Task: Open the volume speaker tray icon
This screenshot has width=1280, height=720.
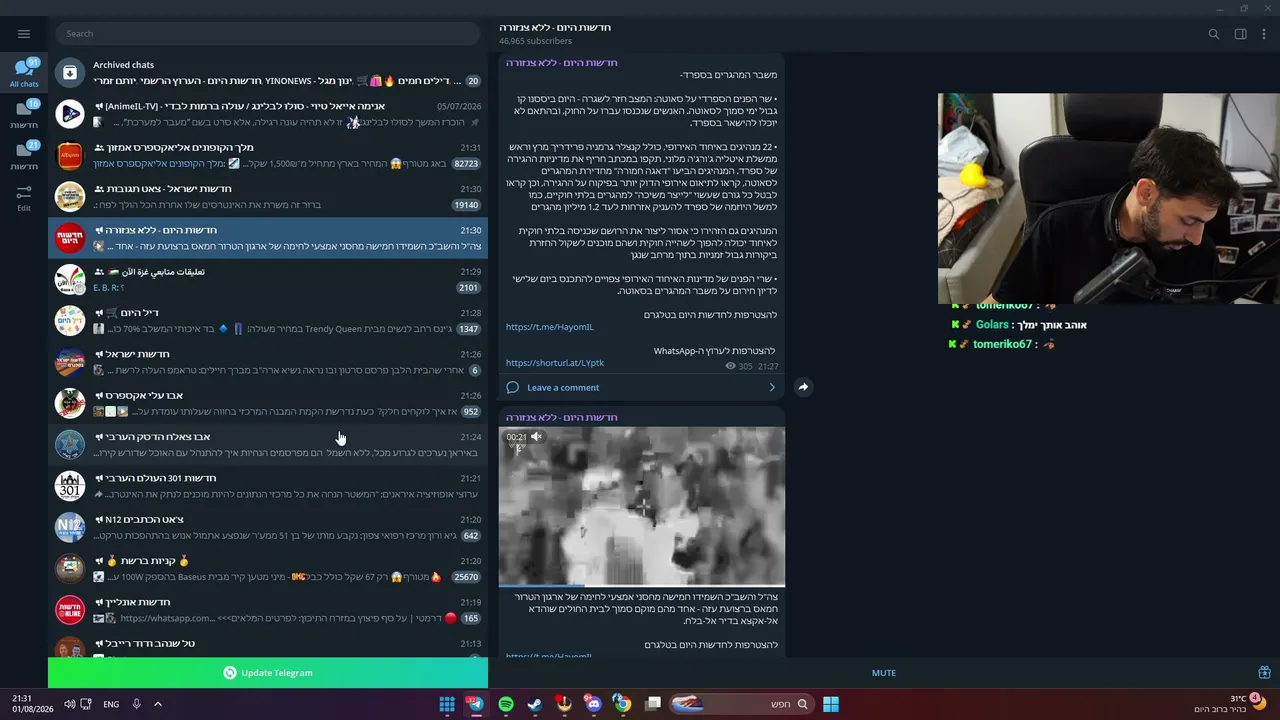Action: pos(69,704)
